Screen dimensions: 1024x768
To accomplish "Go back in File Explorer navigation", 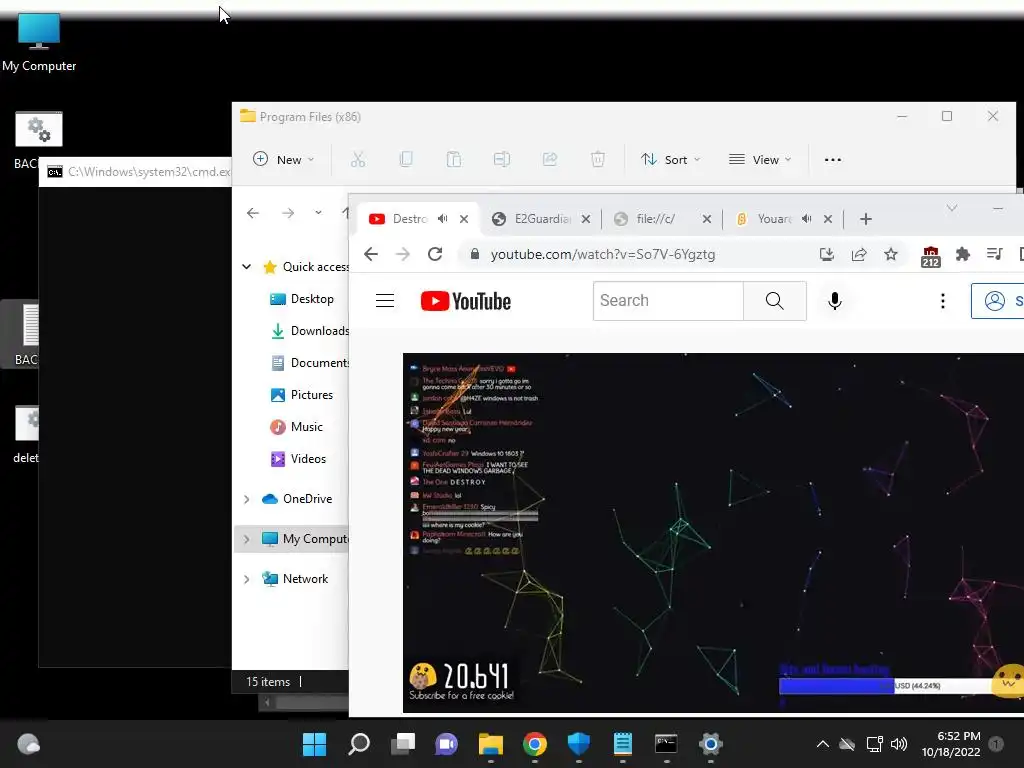I will click(x=253, y=213).
